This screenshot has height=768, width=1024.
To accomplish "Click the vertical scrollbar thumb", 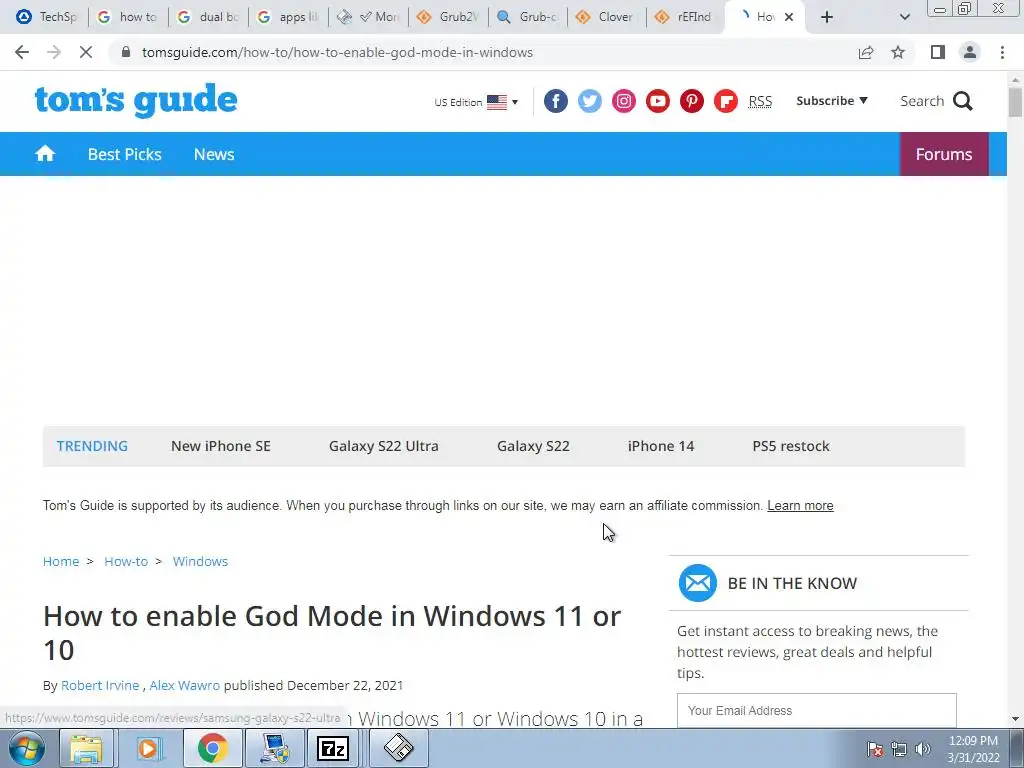I will click(1015, 101).
